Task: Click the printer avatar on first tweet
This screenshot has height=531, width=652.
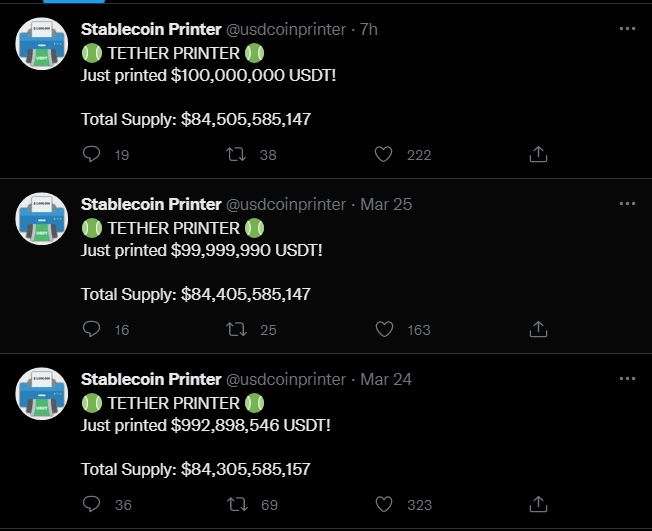Action: point(42,44)
